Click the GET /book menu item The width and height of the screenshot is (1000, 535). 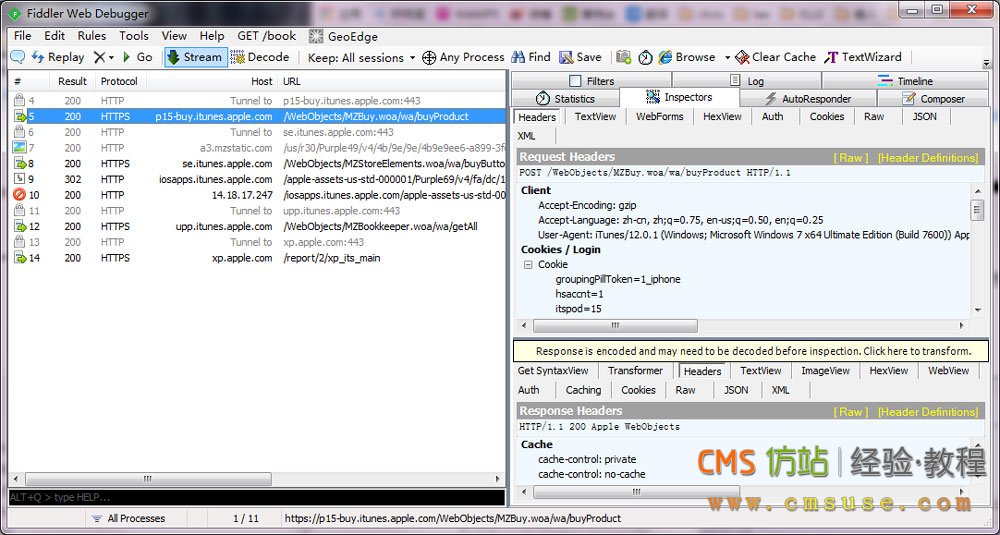point(267,36)
